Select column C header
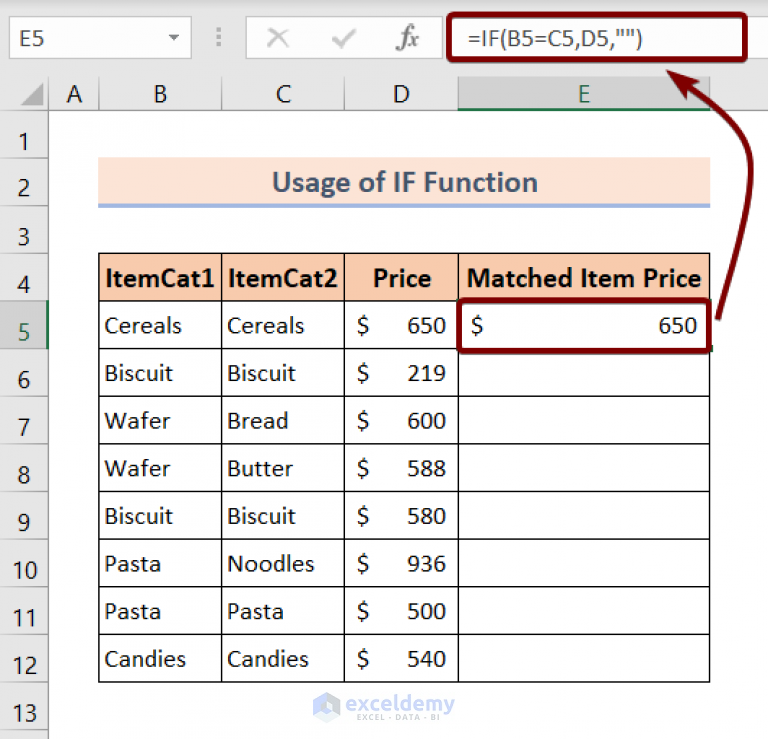 283,94
